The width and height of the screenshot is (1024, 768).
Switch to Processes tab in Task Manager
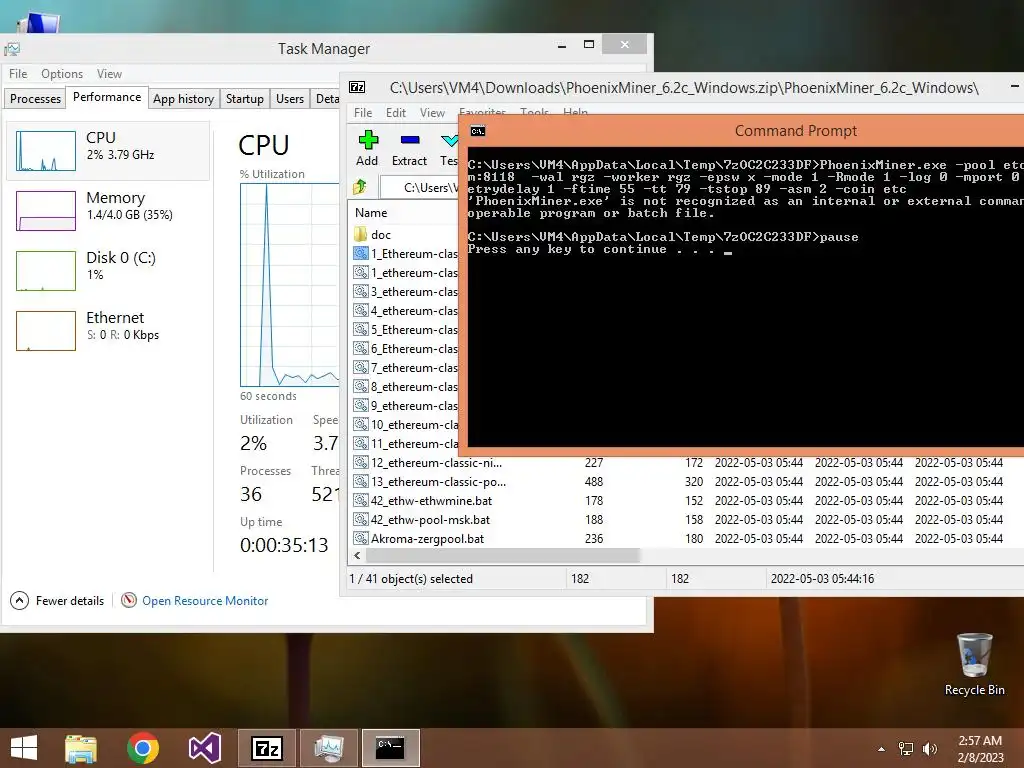coord(35,99)
